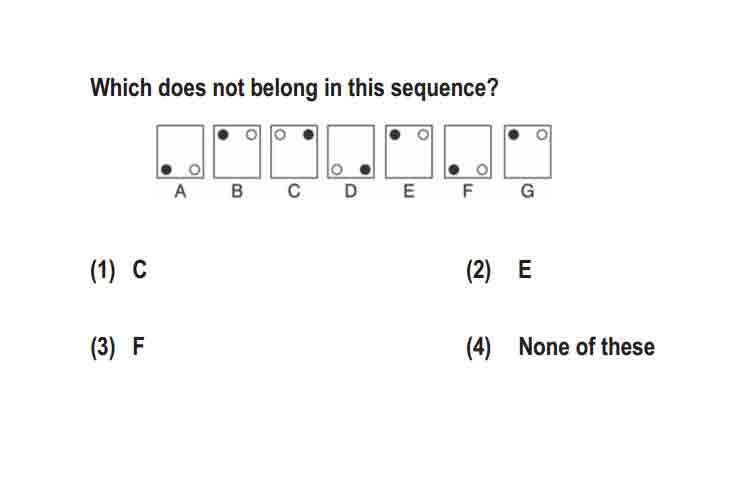The width and height of the screenshot is (750, 500).
Task: Choose option (4) None of these
Action: pyautogui.click(x=561, y=347)
